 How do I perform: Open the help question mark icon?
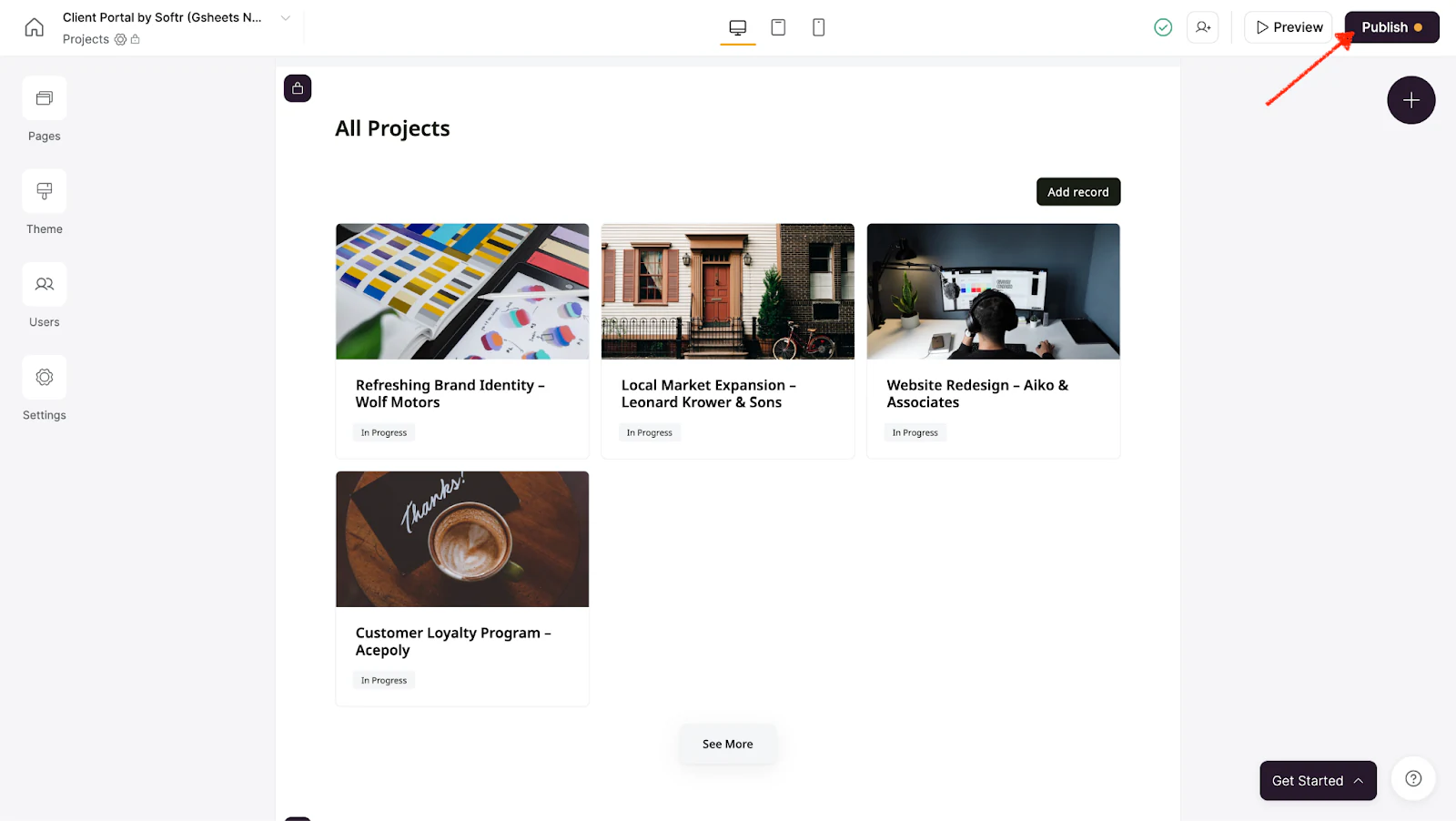[1413, 778]
